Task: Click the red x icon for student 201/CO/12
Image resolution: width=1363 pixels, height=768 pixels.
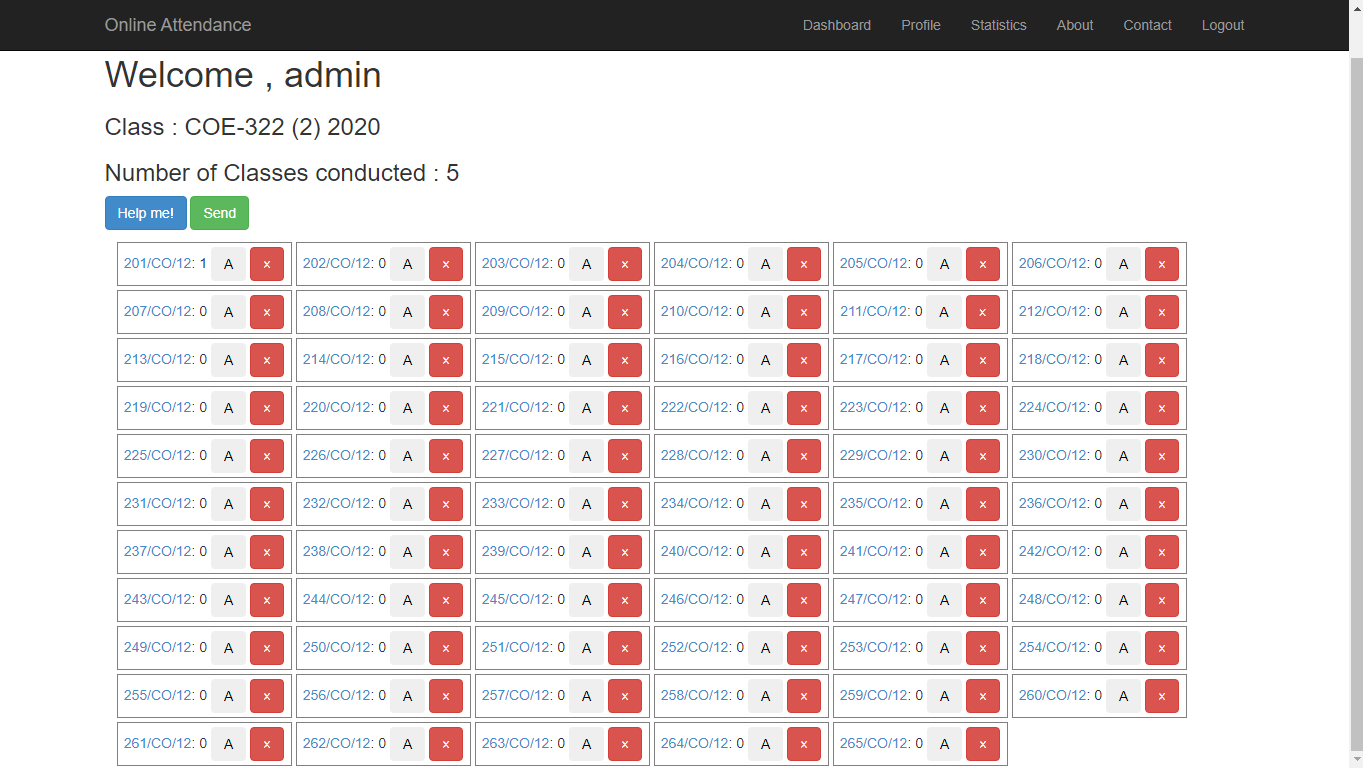Action: (x=267, y=263)
